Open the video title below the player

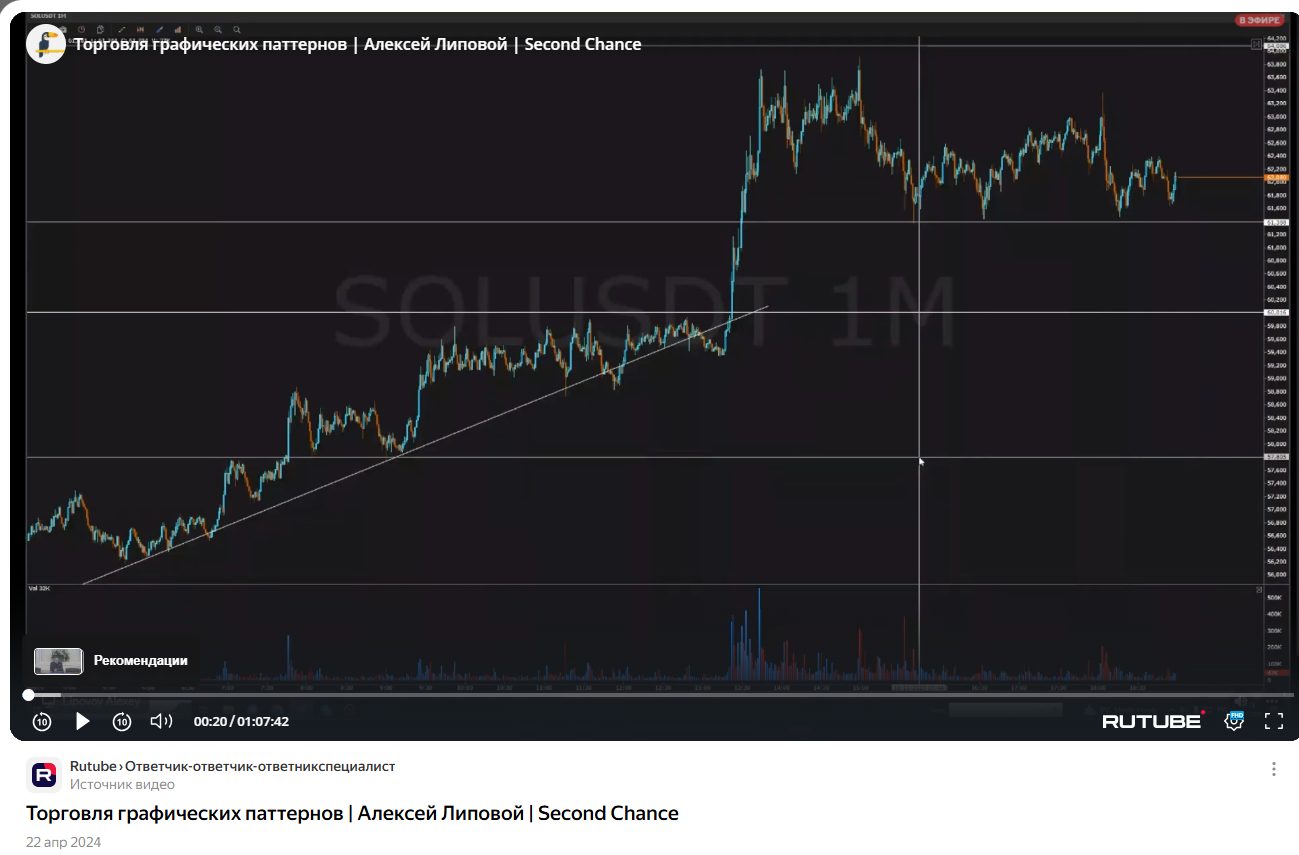(x=352, y=813)
